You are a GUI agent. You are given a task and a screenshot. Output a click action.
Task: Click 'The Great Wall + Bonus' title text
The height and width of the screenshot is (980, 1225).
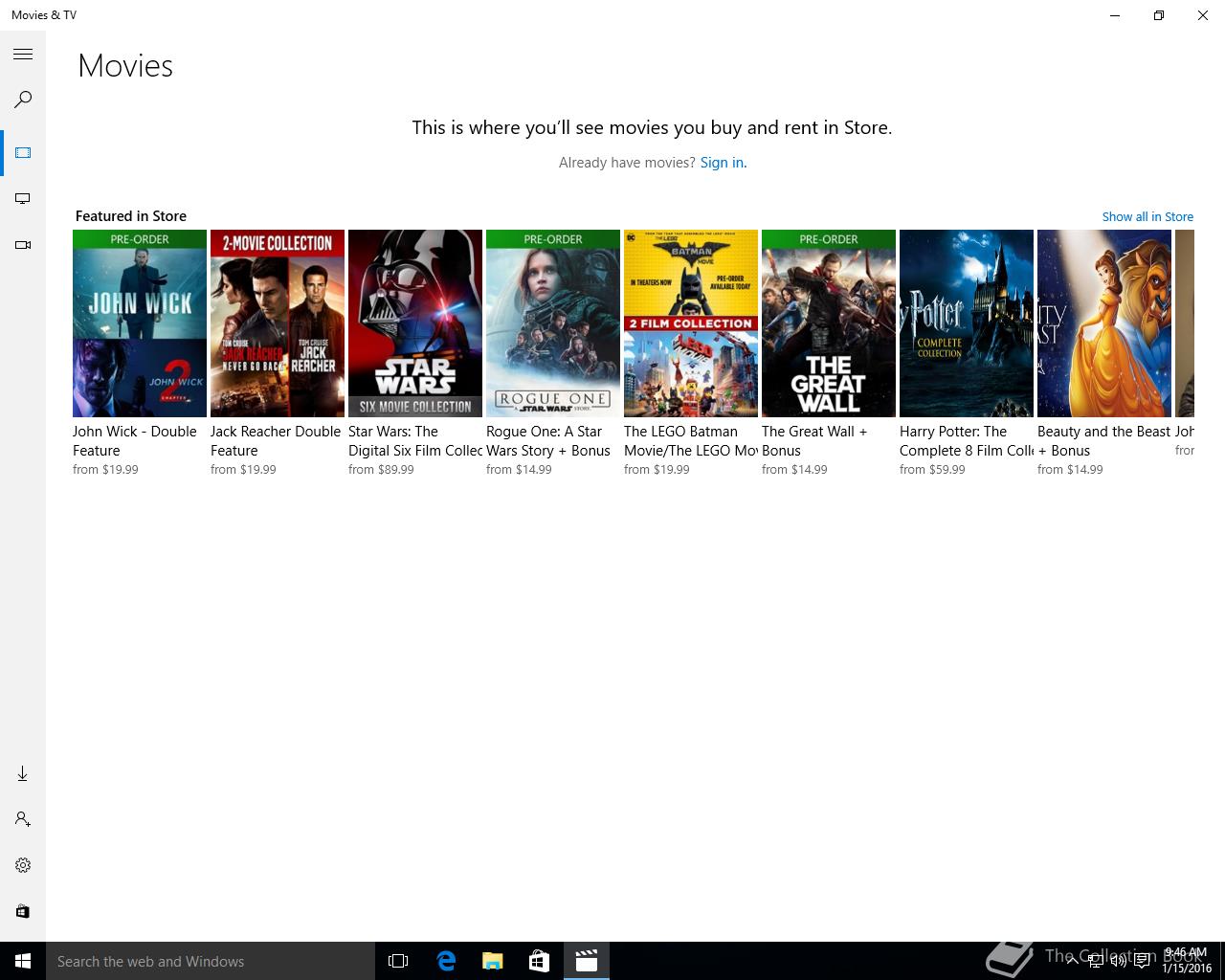(814, 441)
